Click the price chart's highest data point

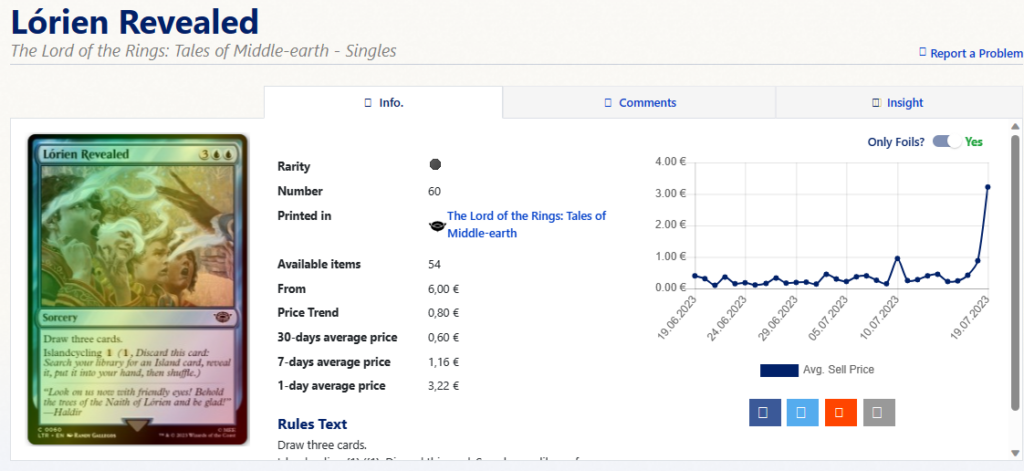click(988, 187)
